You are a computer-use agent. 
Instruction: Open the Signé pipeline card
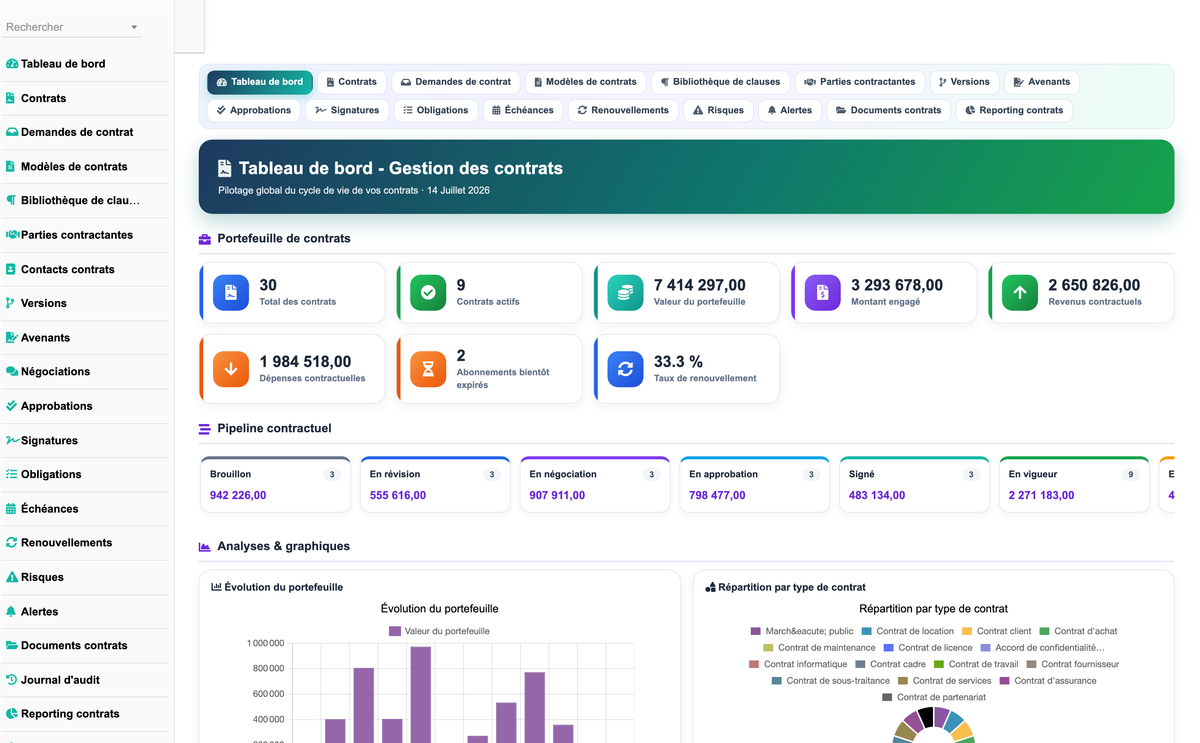click(x=914, y=485)
